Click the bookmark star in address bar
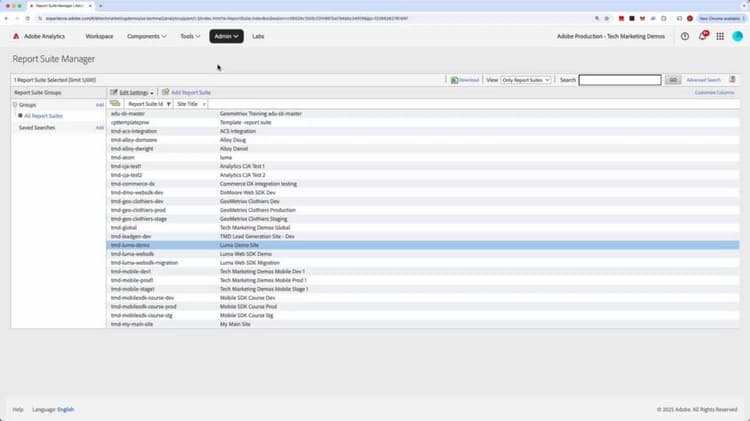This screenshot has height=421, width=750. point(607,18)
